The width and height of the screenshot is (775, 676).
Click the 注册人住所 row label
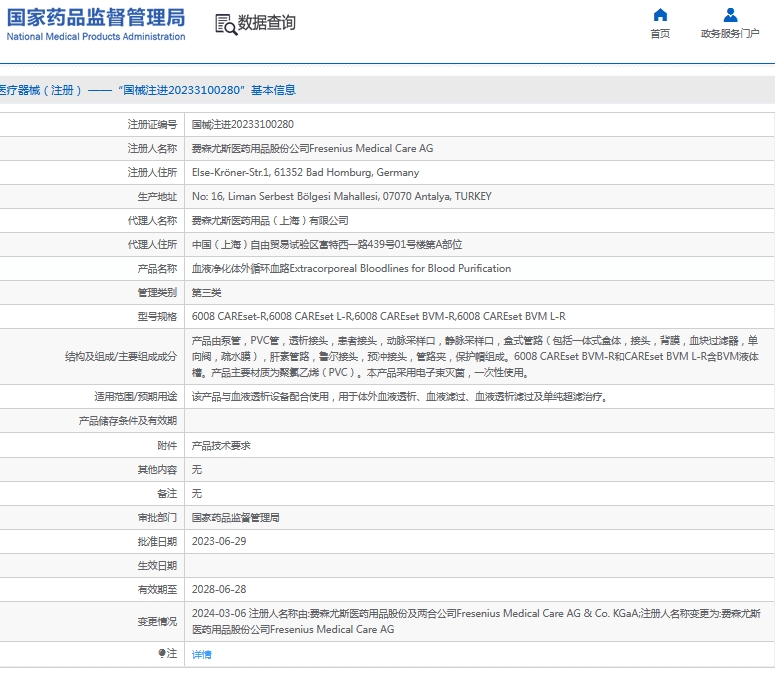152,172
